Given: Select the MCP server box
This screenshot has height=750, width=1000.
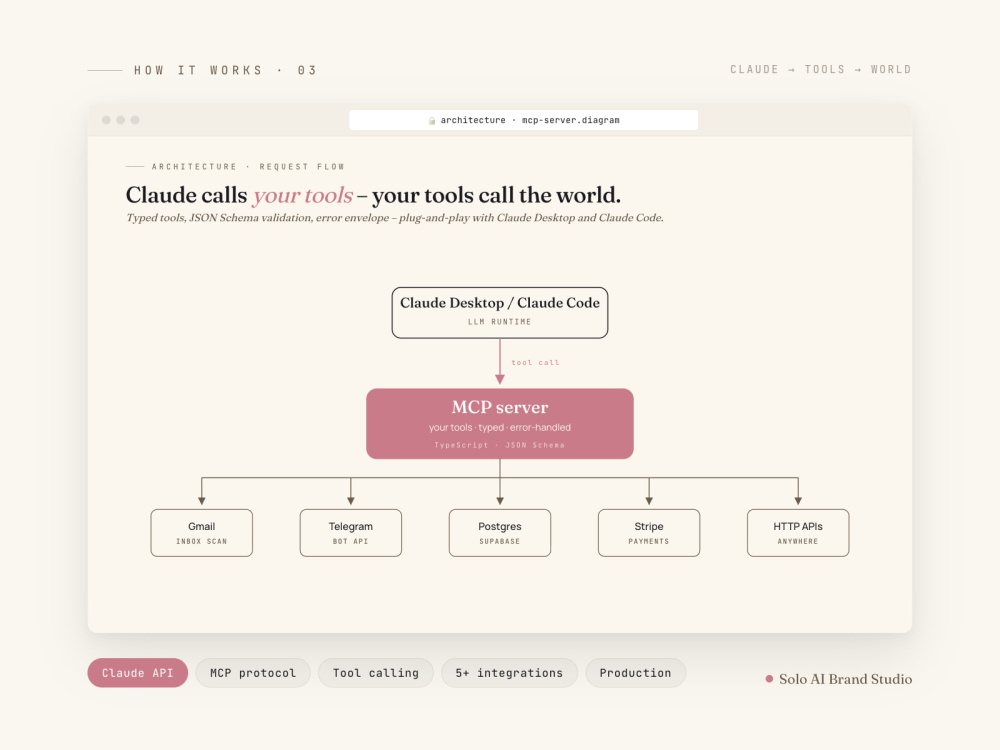Looking at the screenshot, I should pyautogui.click(x=500, y=423).
